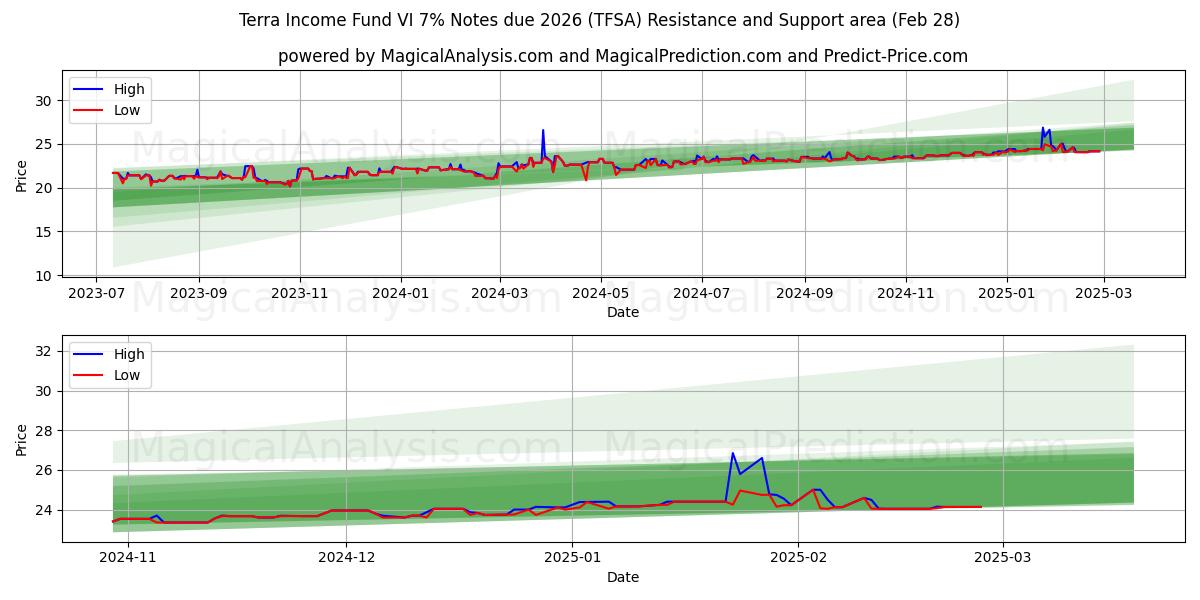Click the y-axis value '15' in top chart

[x=46, y=232]
